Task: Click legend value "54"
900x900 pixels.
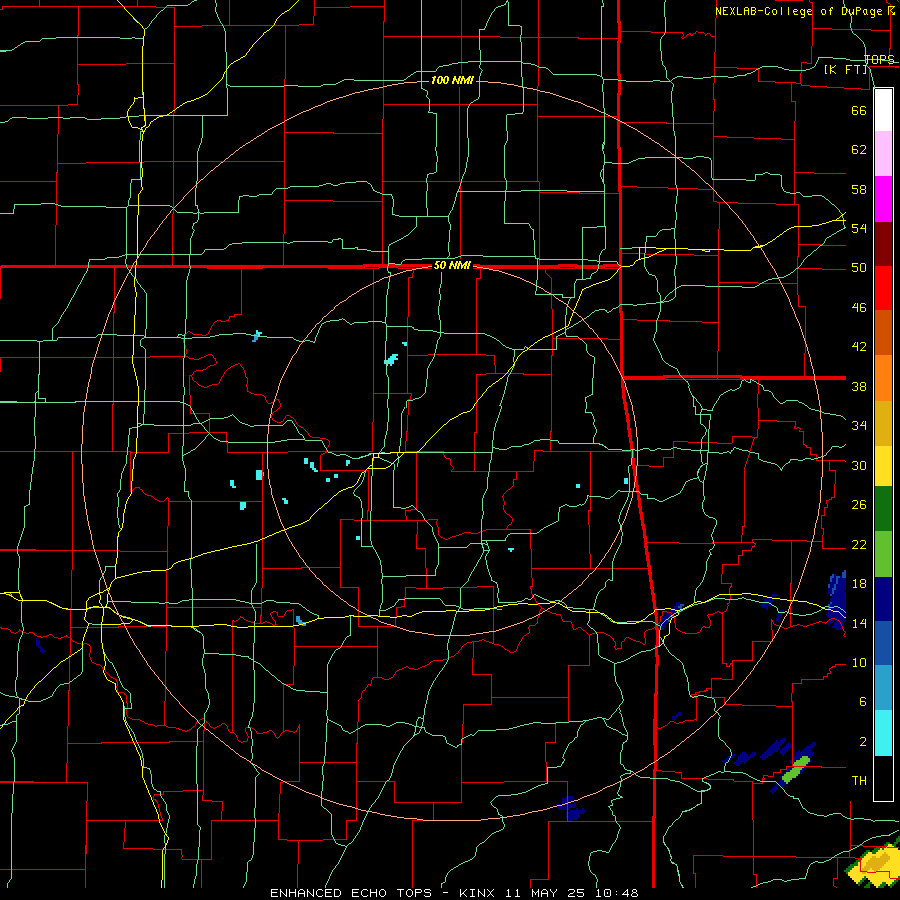Action: tap(859, 228)
